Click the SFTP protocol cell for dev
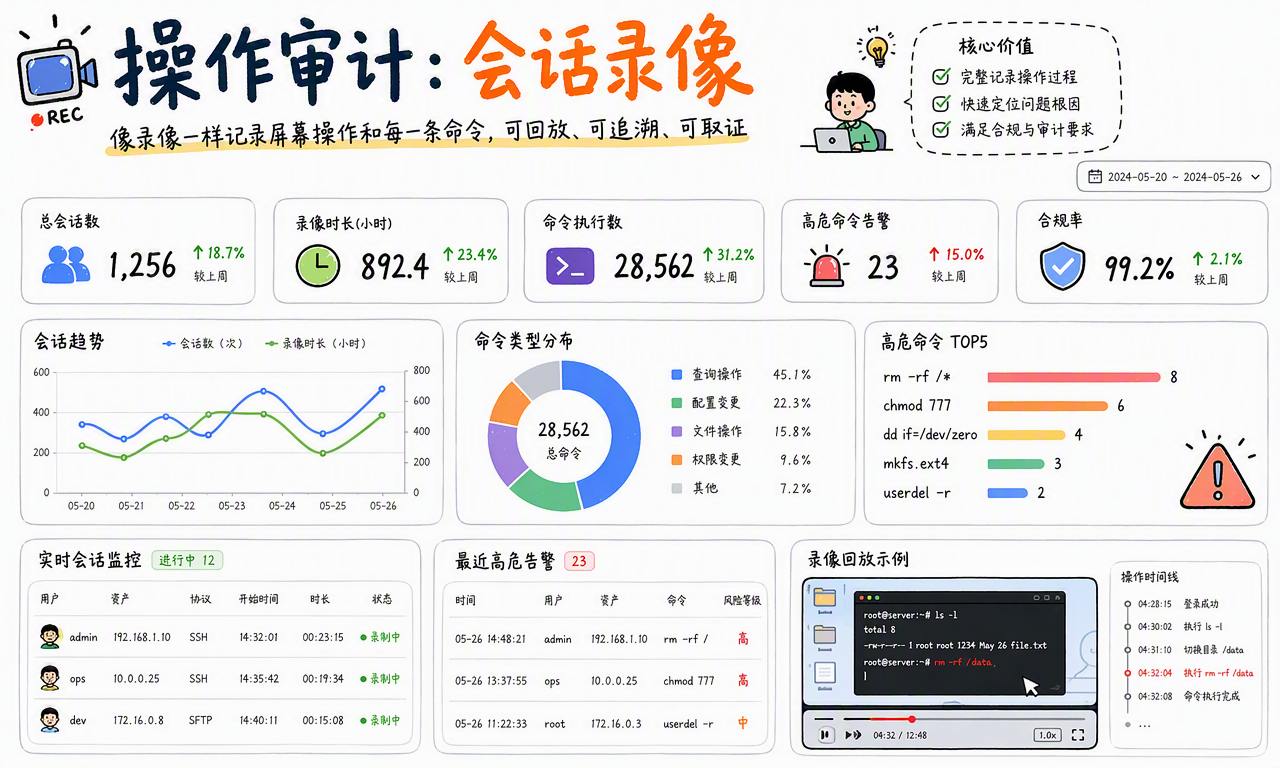The height and width of the screenshot is (768, 1280). click(202, 720)
